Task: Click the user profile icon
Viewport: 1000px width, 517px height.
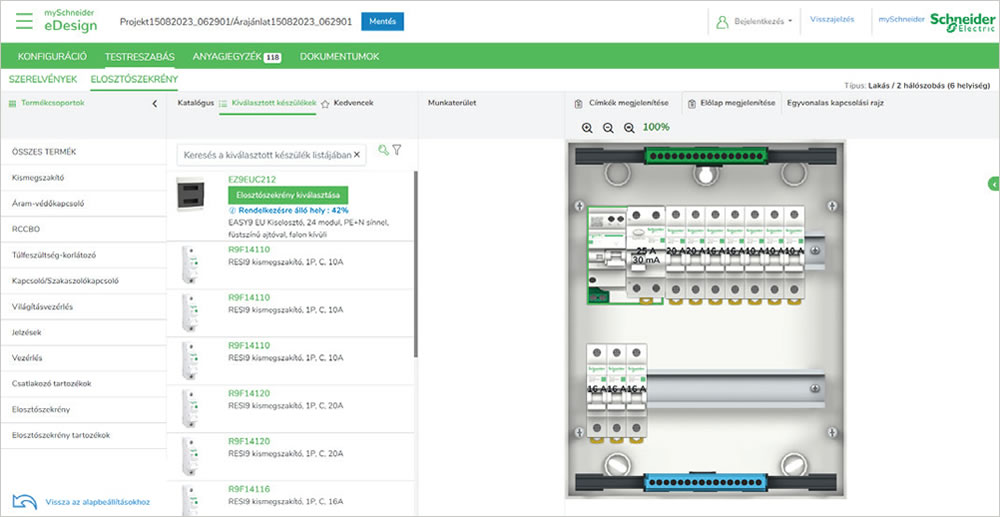Action: click(x=722, y=22)
